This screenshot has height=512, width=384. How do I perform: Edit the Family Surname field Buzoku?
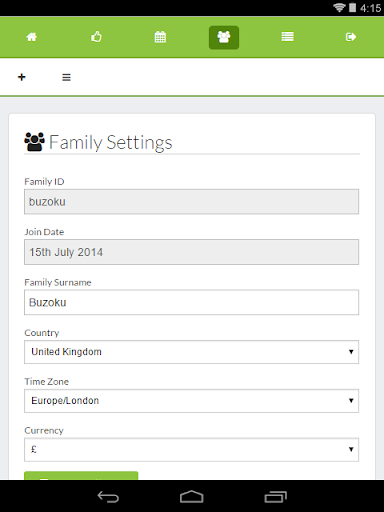click(191, 302)
